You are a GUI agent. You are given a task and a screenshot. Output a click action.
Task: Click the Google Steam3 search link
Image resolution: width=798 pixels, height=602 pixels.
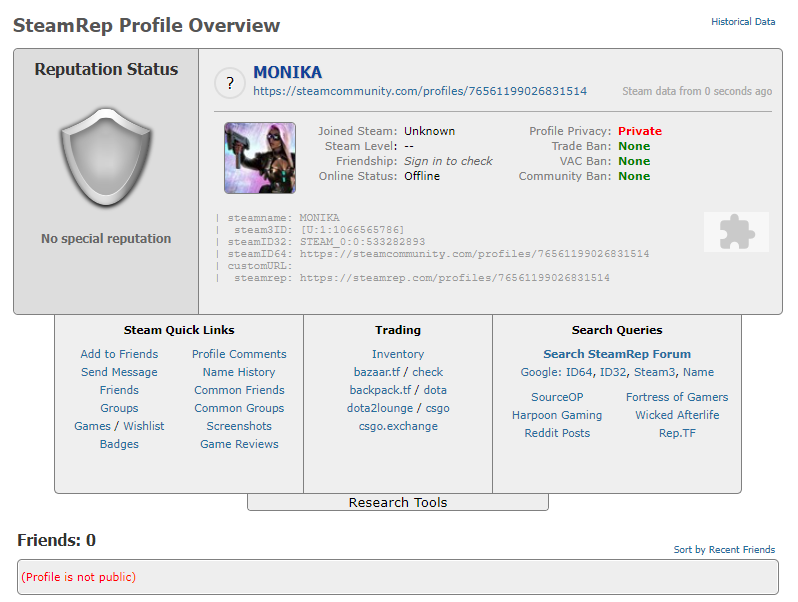point(654,372)
